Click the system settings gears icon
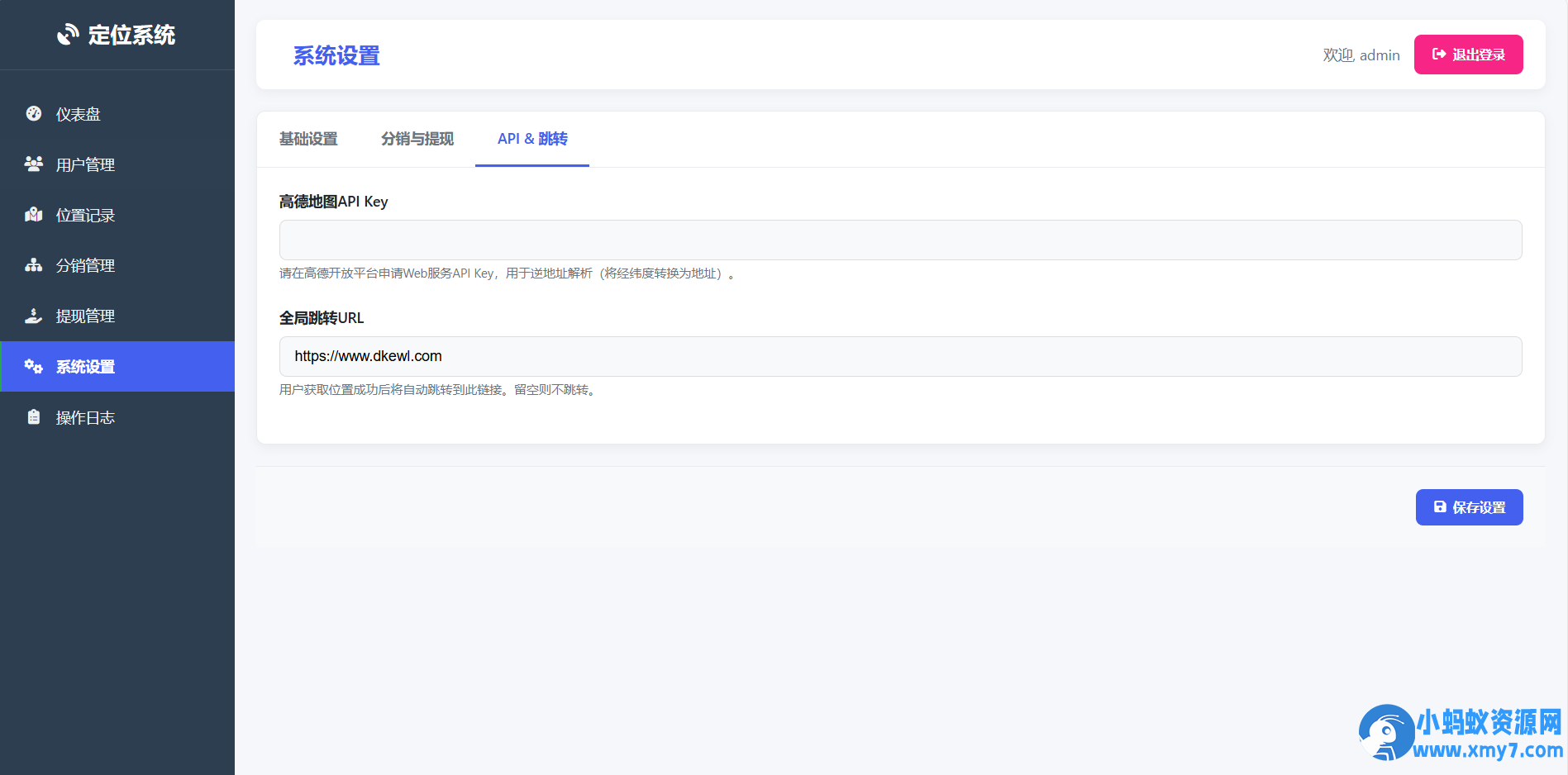 pos(34,366)
